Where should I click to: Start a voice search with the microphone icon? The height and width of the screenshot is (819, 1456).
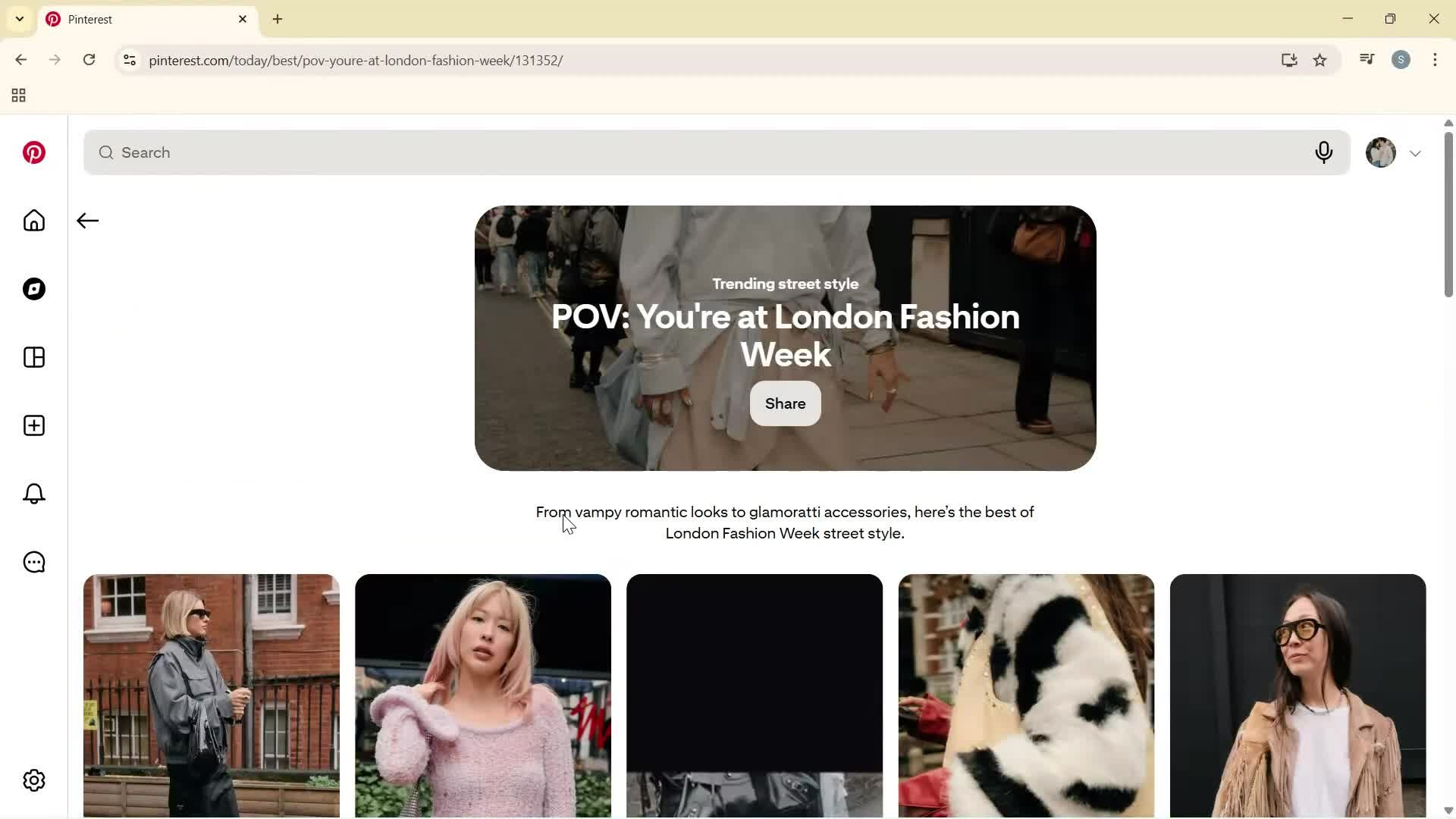click(1324, 152)
